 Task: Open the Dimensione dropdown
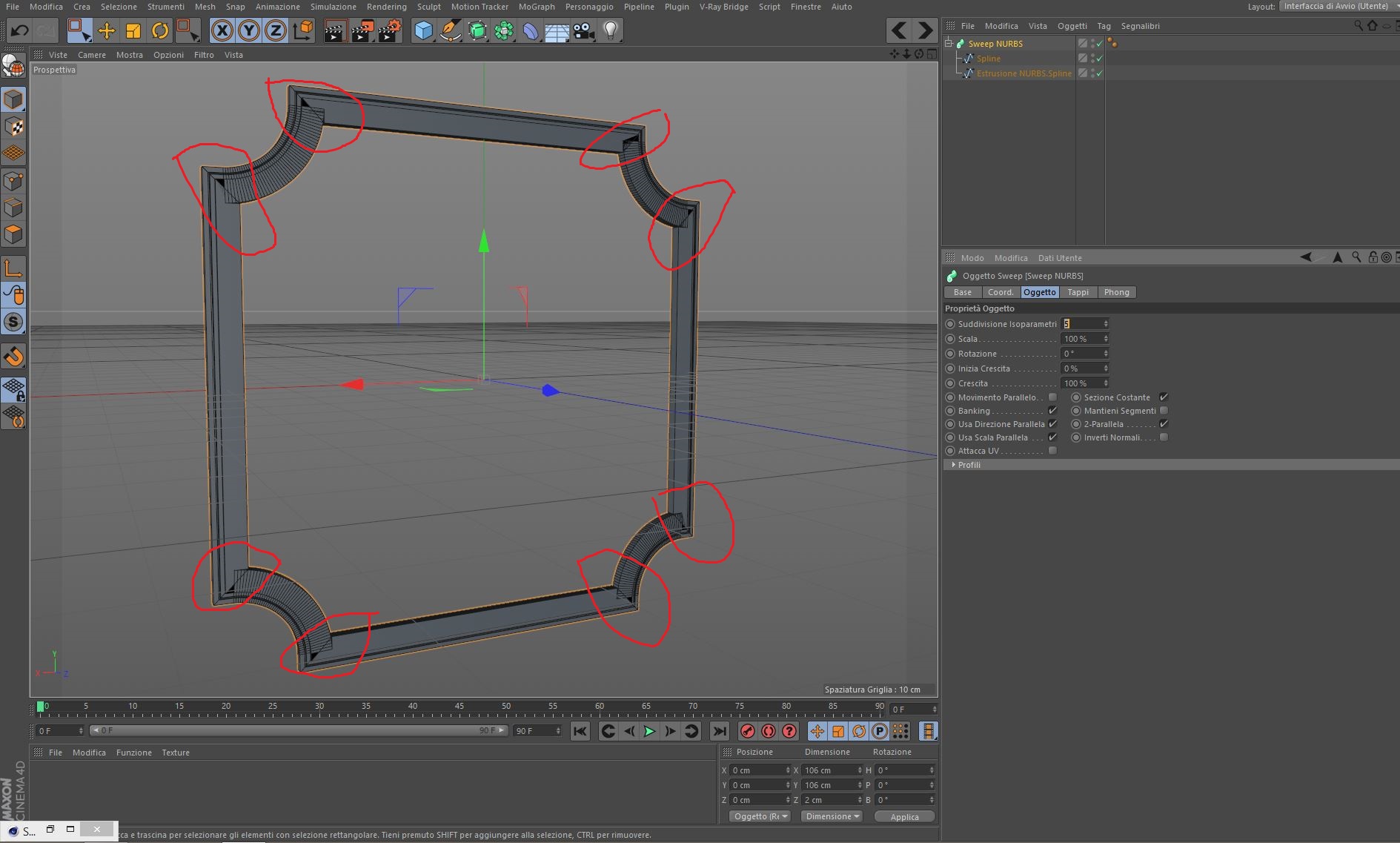(832, 816)
